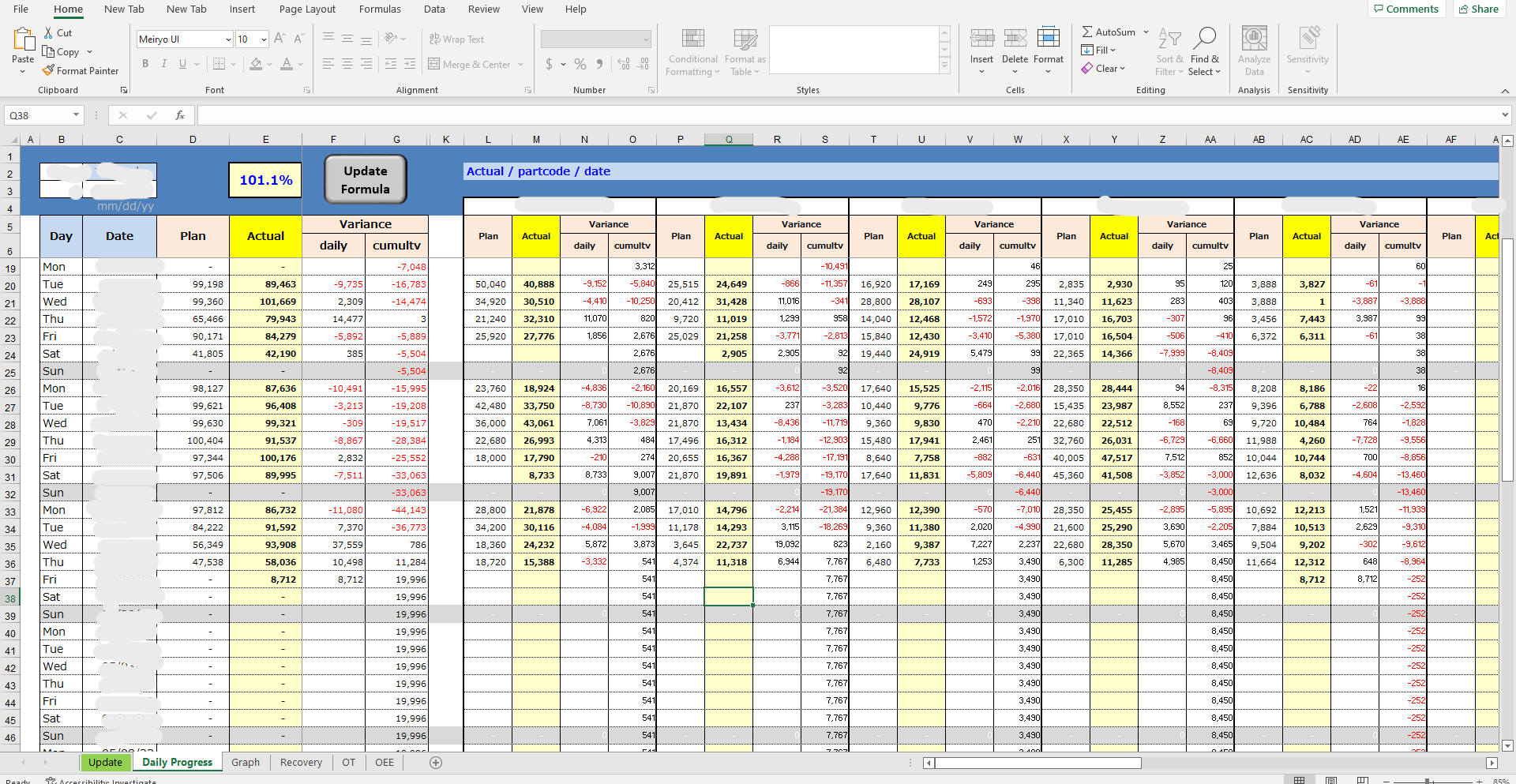
Task: Select the OEE sheet tab
Action: [385, 763]
